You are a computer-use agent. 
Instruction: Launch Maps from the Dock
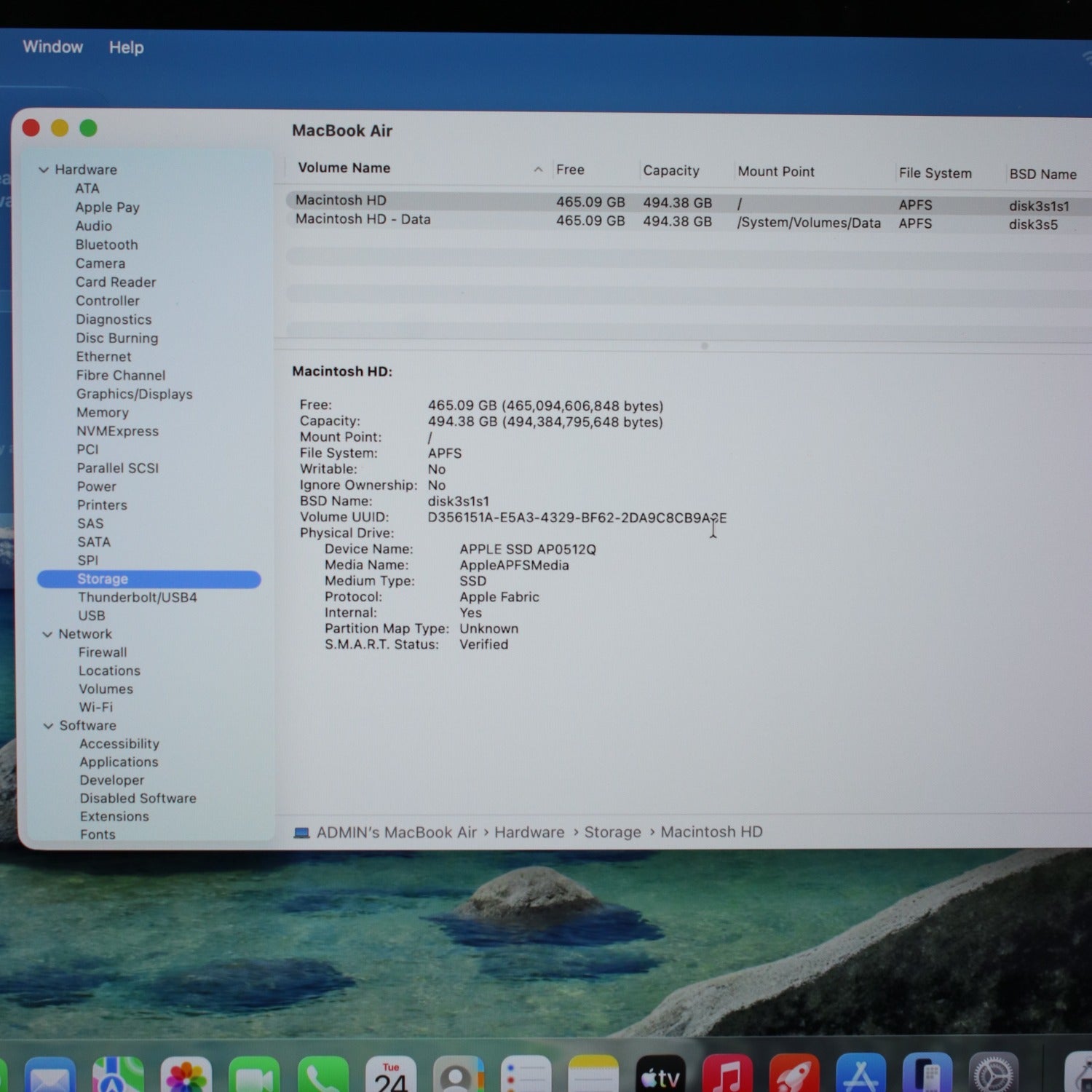118,1075
